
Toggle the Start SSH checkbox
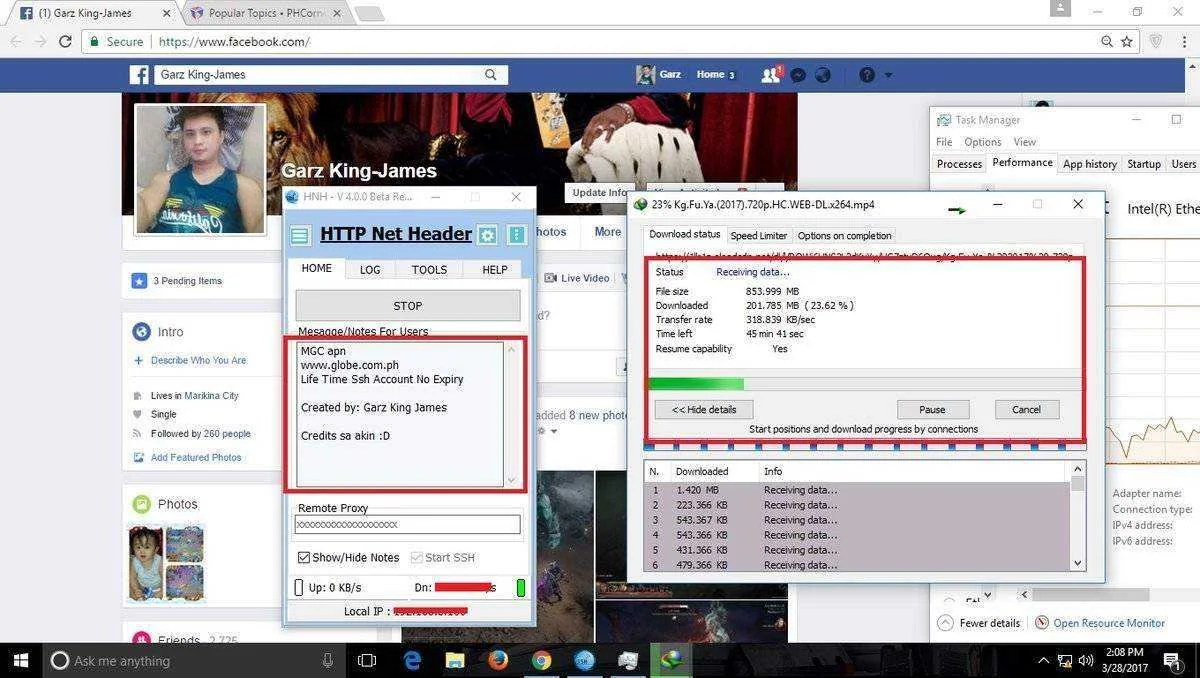point(416,558)
